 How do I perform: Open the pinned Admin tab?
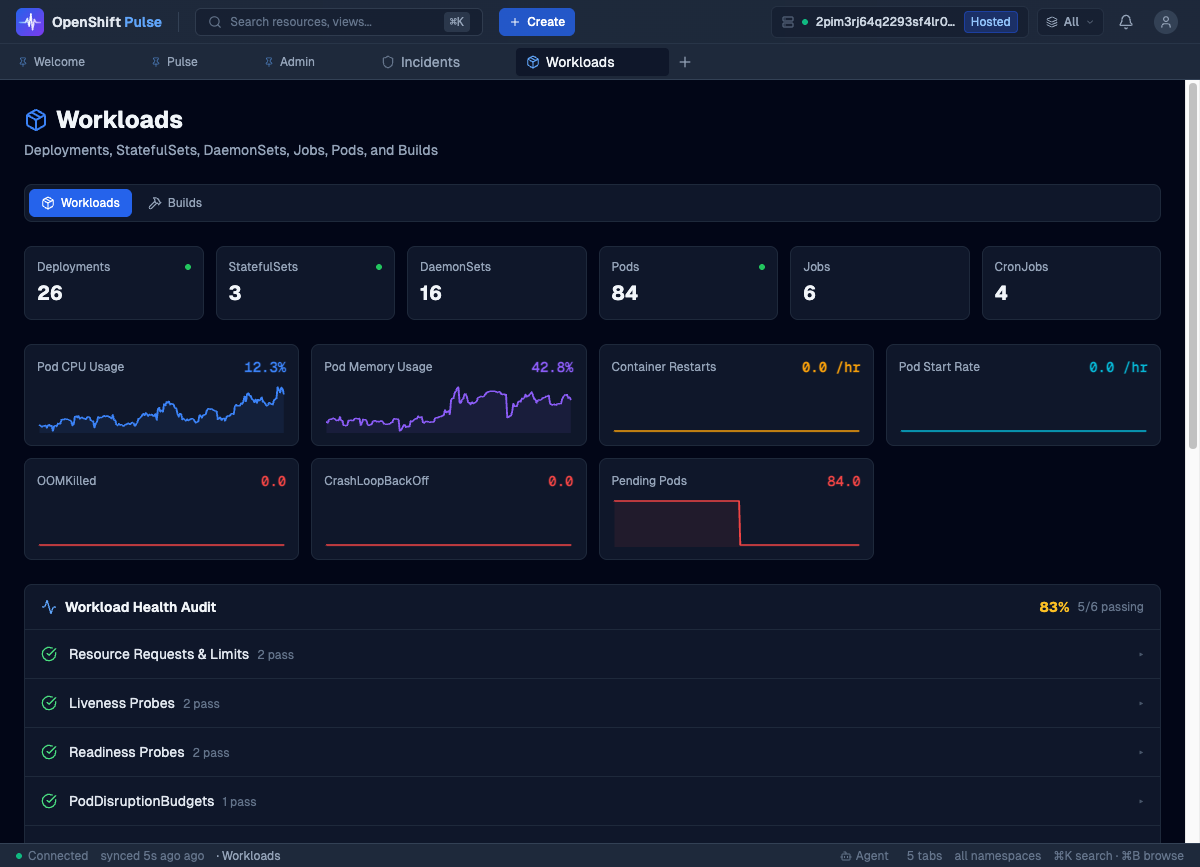[289, 62]
